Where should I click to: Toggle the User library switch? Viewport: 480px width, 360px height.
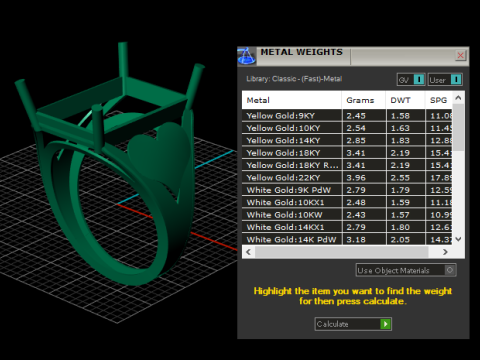pyautogui.click(x=445, y=80)
